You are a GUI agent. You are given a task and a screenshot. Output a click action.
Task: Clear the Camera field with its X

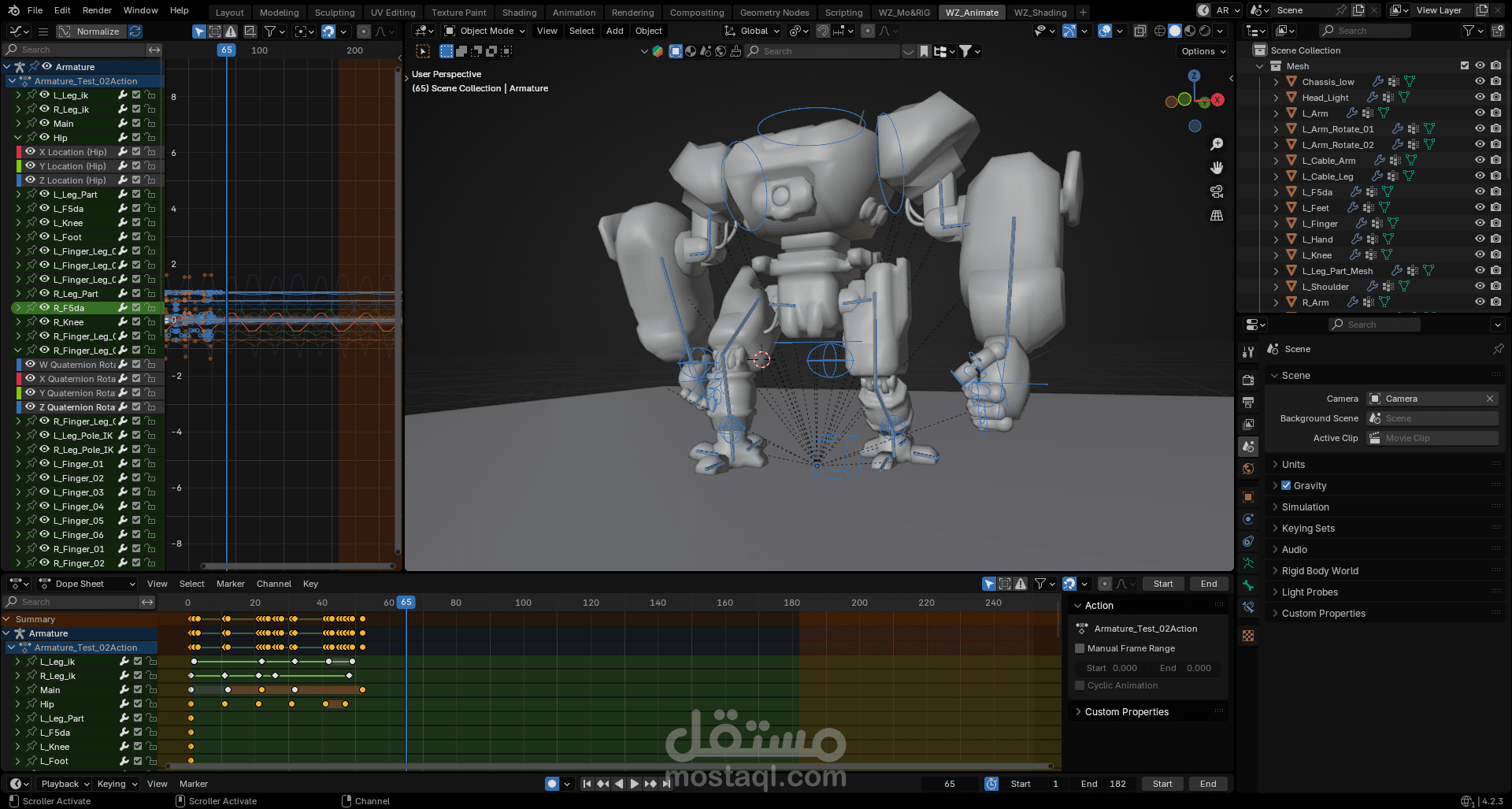pyautogui.click(x=1490, y=399)
